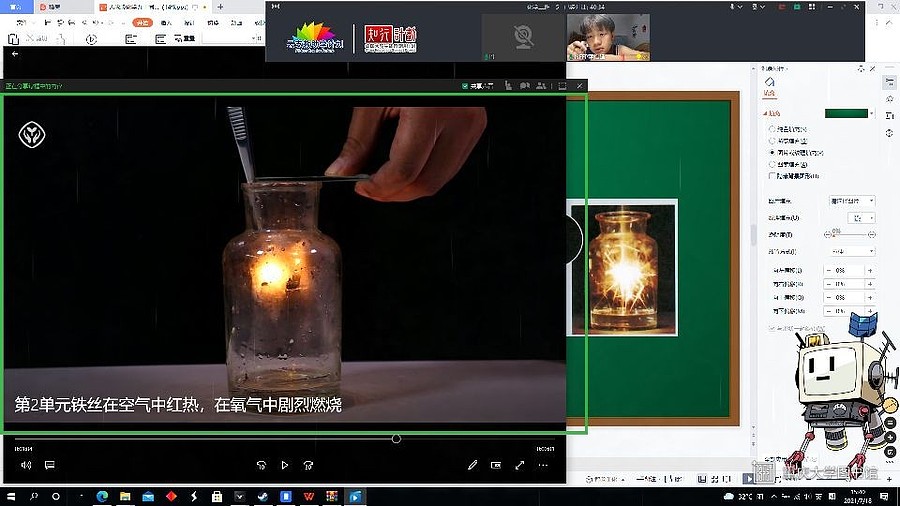Viewport: 900px width, 506px height.
Task: Select the boy's webcam thumbnail
Action: point(608,37)
